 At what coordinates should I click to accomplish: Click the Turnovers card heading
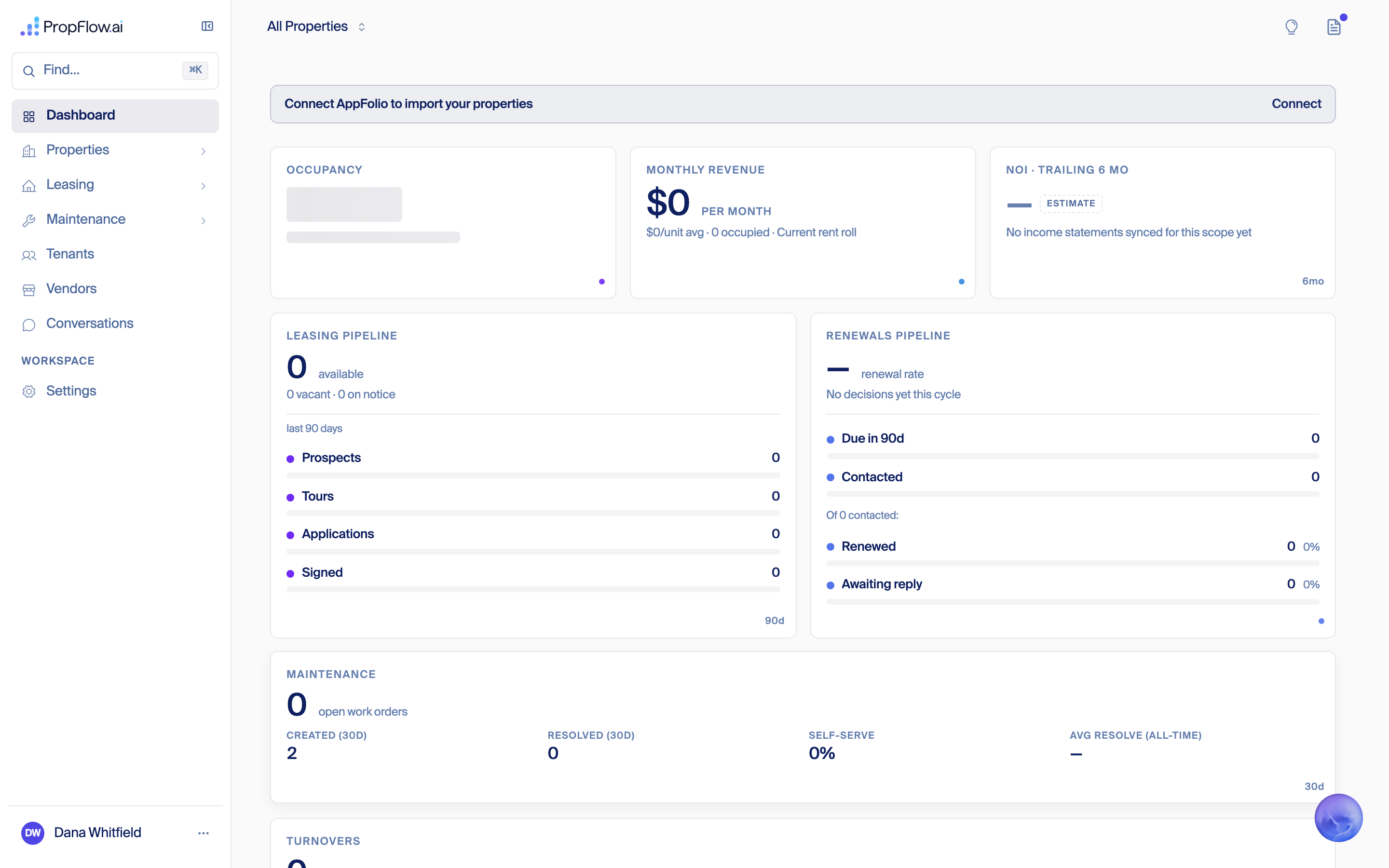tap(323, 841)
